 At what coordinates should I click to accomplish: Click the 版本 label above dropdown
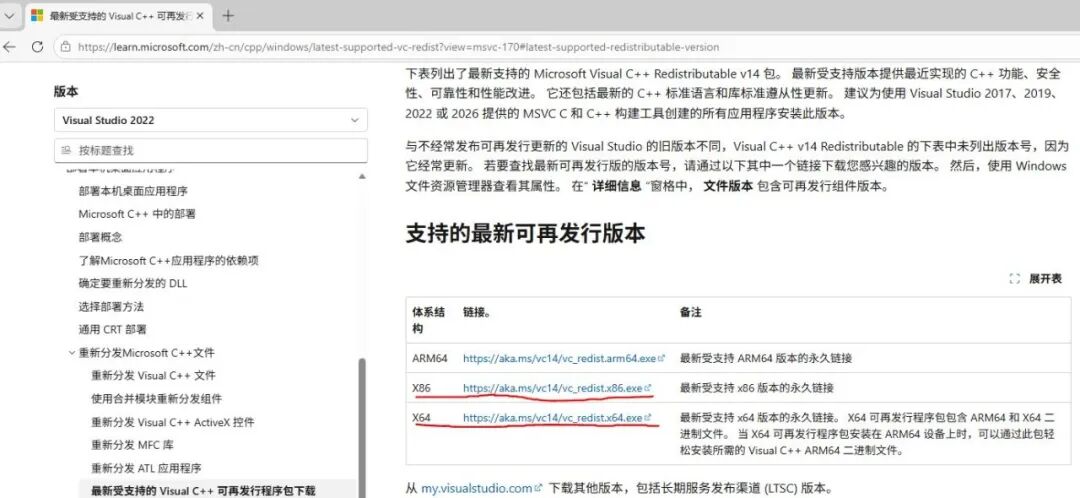tap(66, 92)
